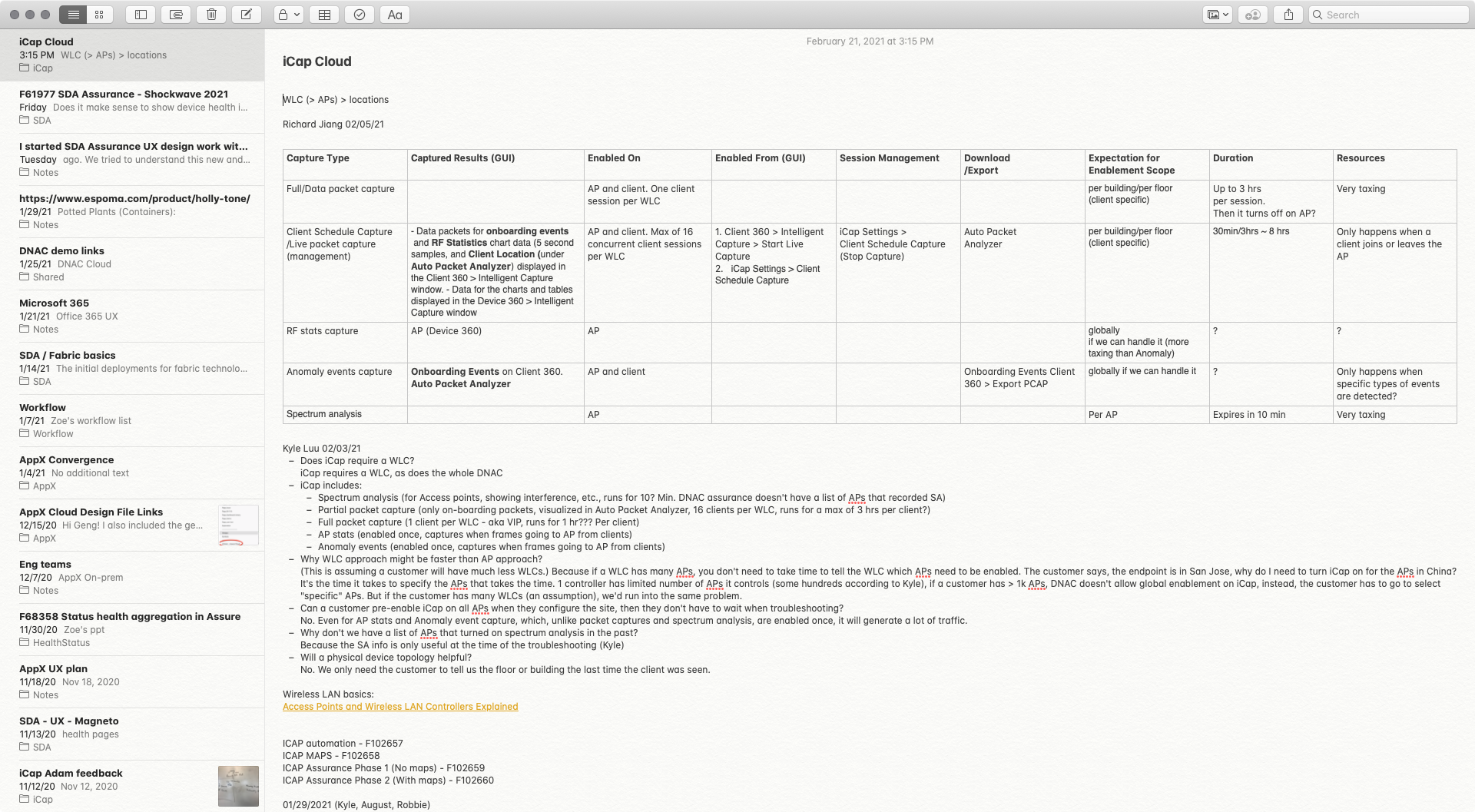Viewport: 1475px width, 812px height.
Task: Click the iCap Adam feedback photo thumbnail
Action: 238,786
